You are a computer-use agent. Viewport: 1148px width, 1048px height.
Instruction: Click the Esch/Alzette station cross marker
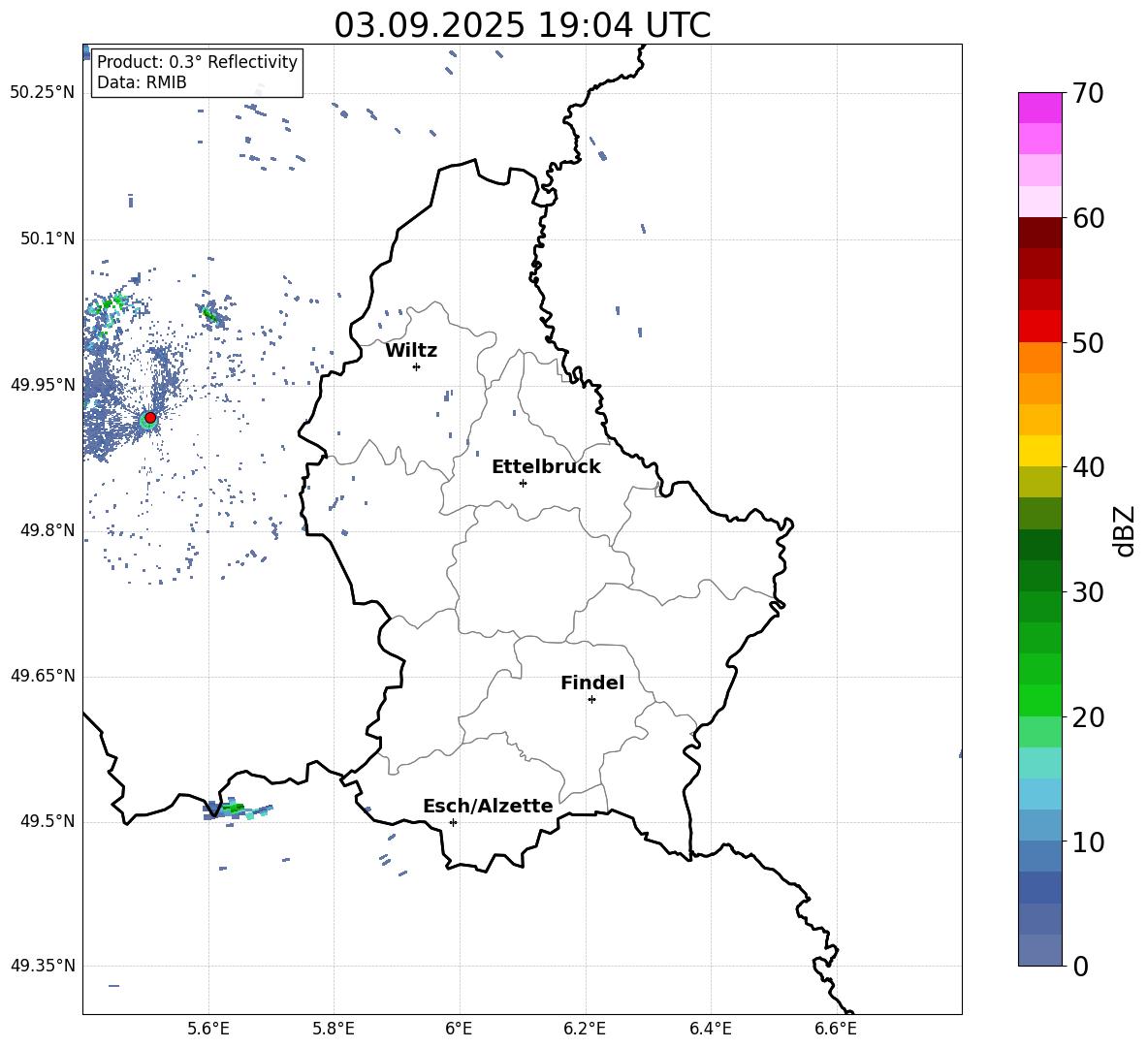coord(453,822)
